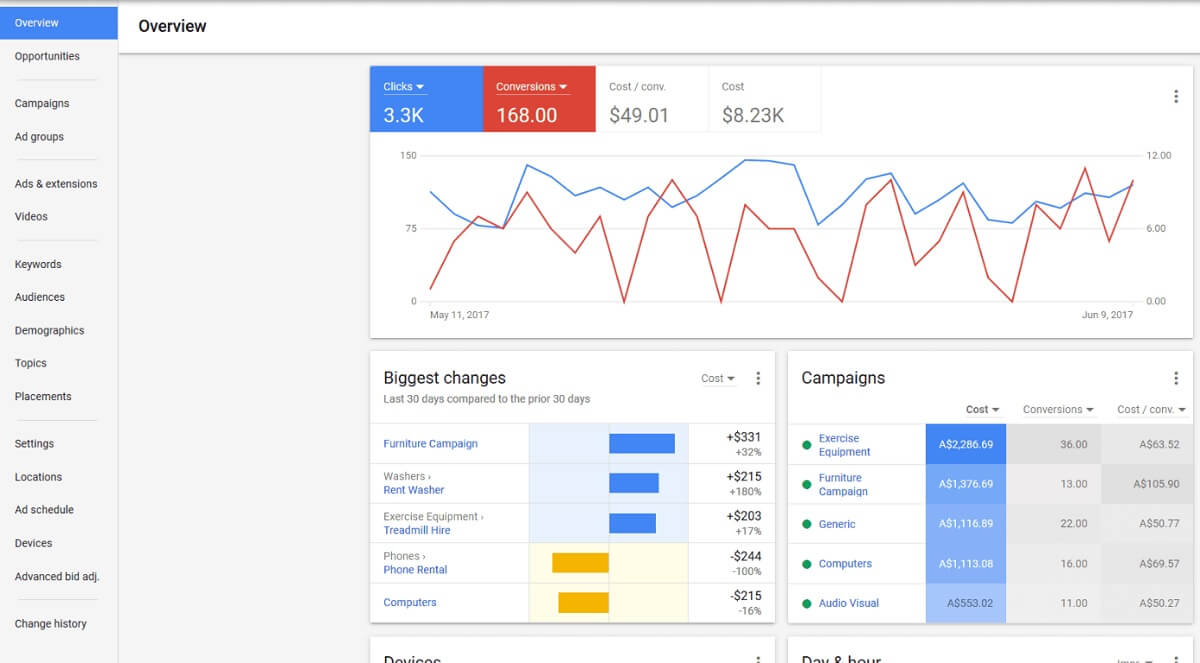Open Cost / conv. column dropdown in Campaigns
This screenshot has height=663, width=1200.
[1152, 410]
